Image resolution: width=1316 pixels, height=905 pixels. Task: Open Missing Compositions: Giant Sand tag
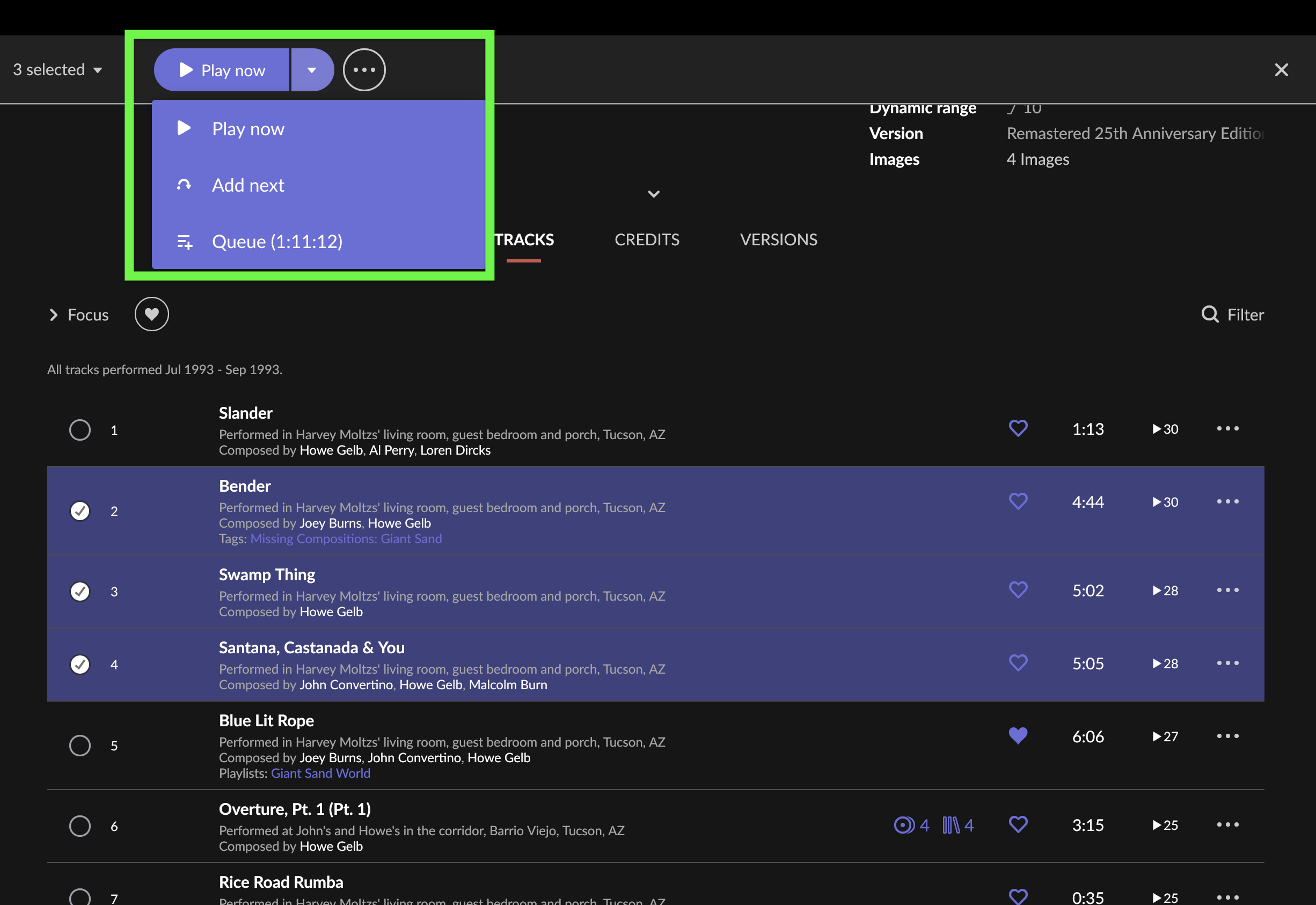coord(346,539)
